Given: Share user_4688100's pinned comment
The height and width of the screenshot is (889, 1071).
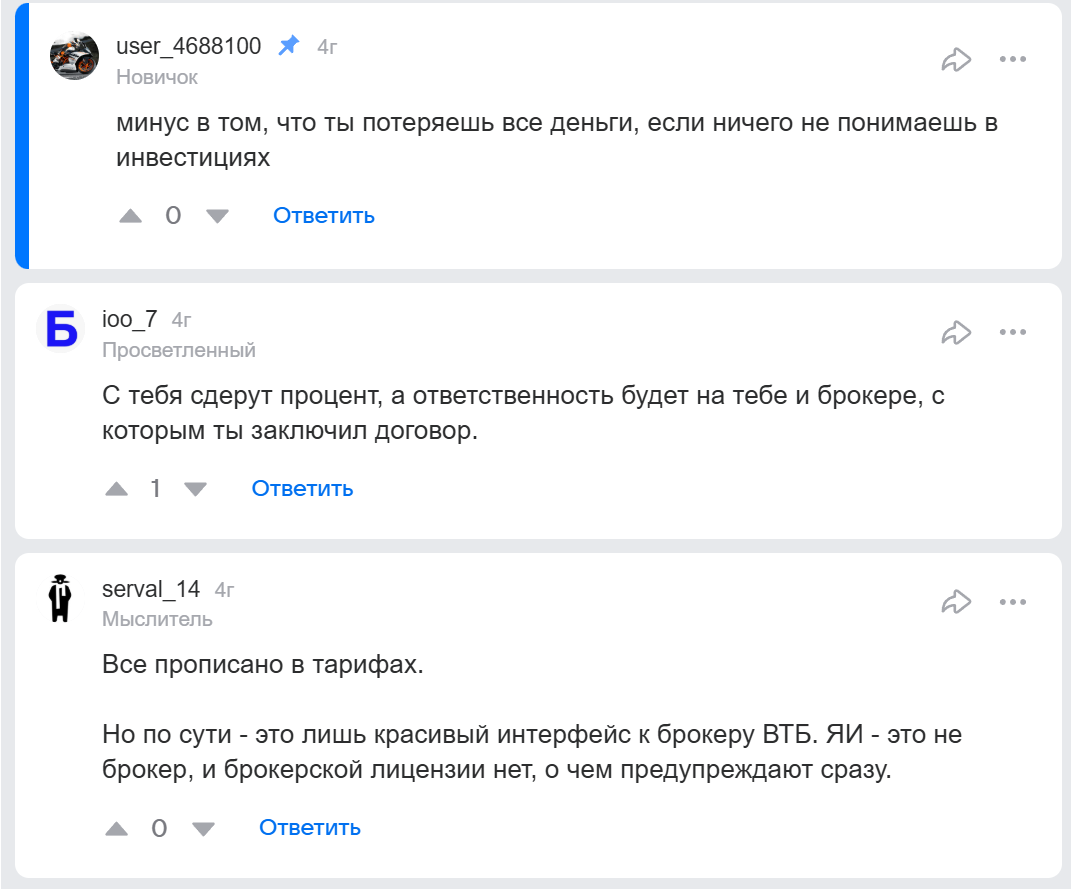Looking at the screenshot, I should 958,58.
